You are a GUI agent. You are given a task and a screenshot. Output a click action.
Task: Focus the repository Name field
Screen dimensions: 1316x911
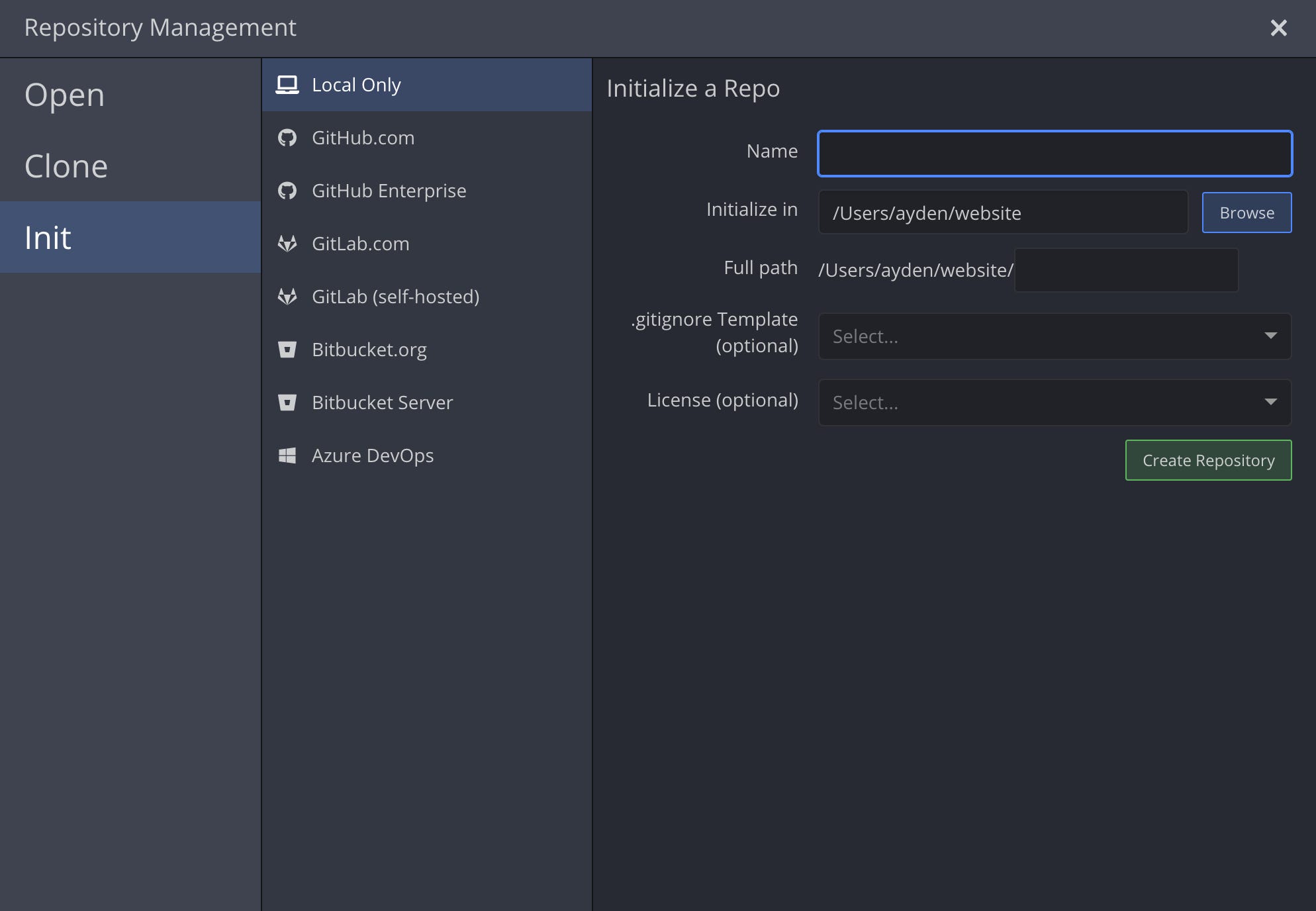click(x=1055, y=154)
